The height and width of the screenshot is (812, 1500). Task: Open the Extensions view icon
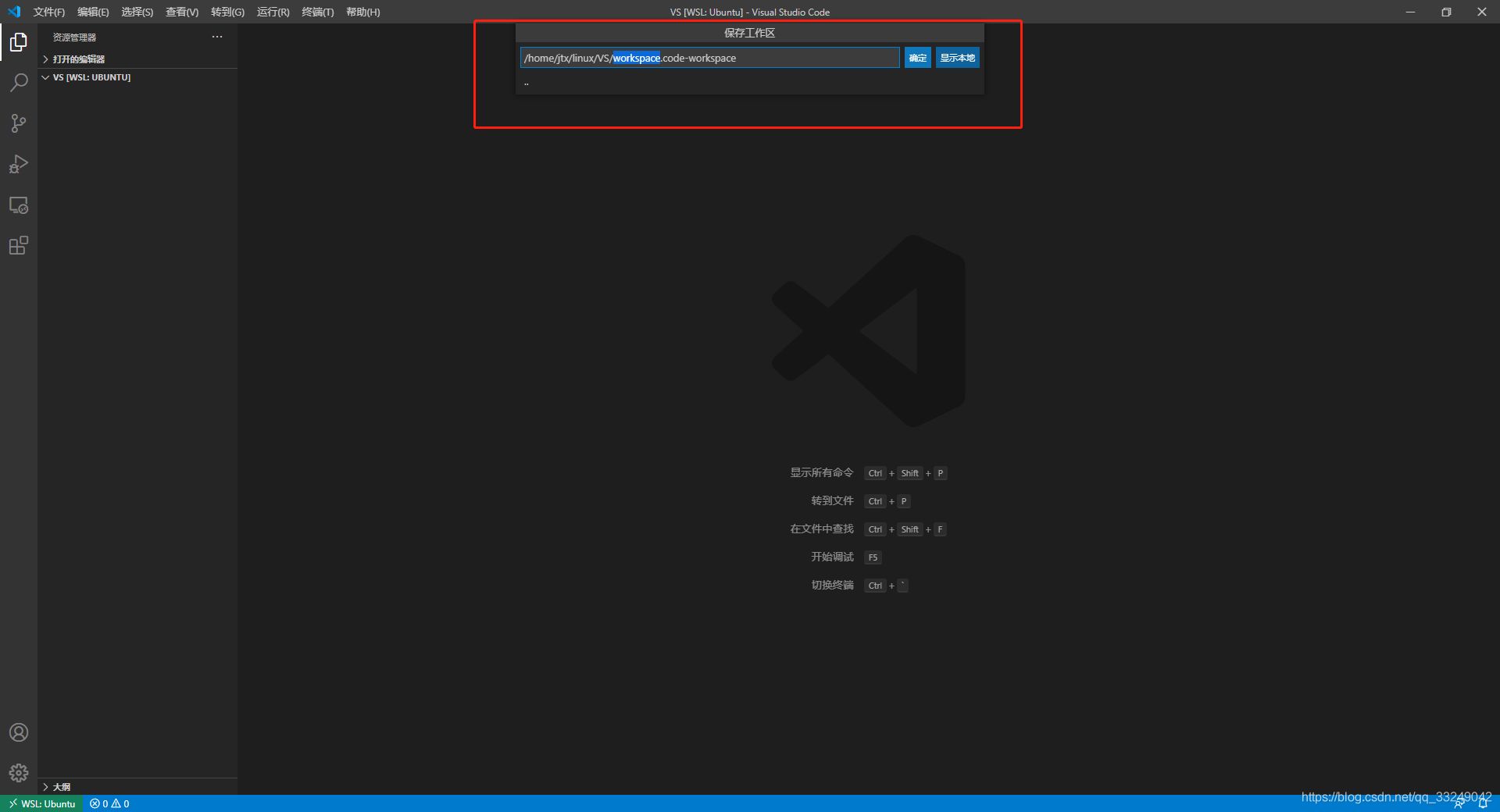click(x=19, y=246)
